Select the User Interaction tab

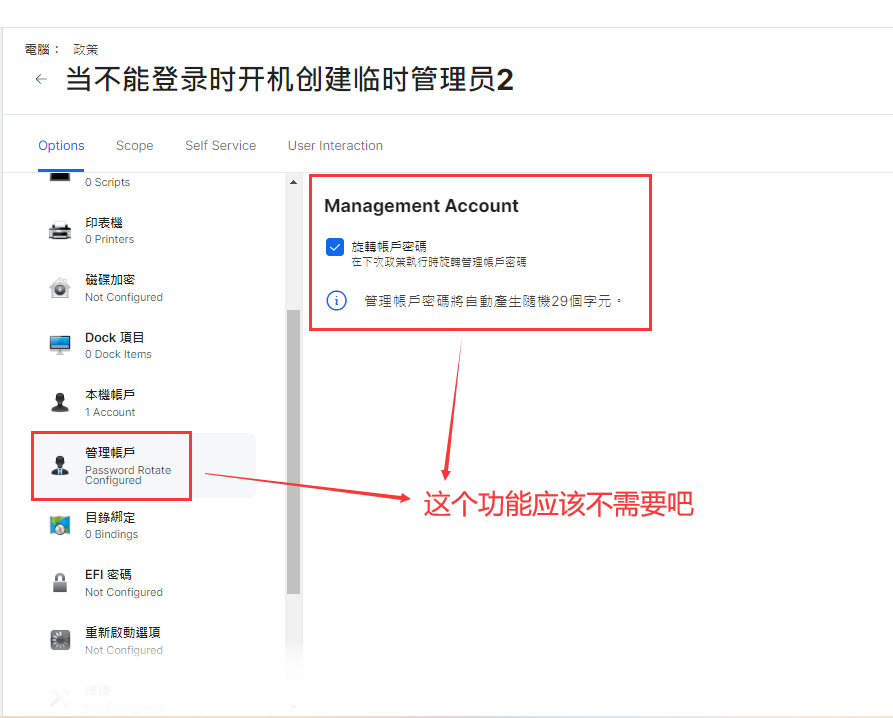click(334, 145)
